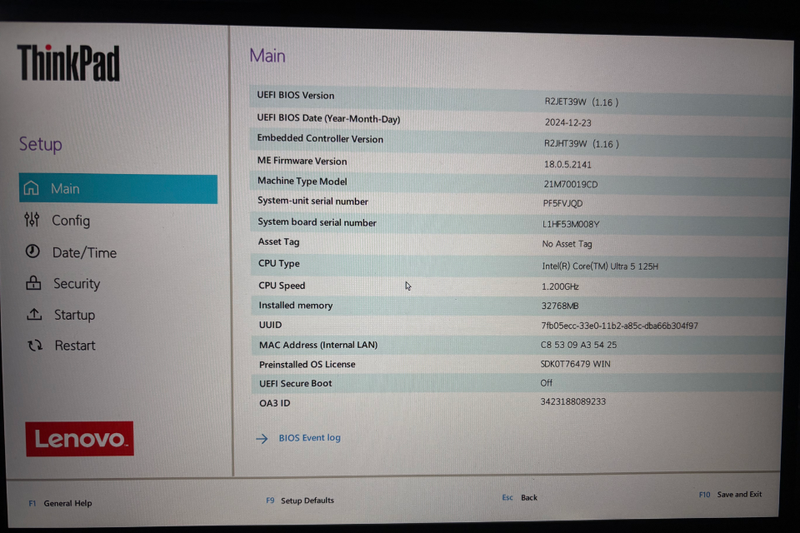Click Esc Back

[519, 497]
